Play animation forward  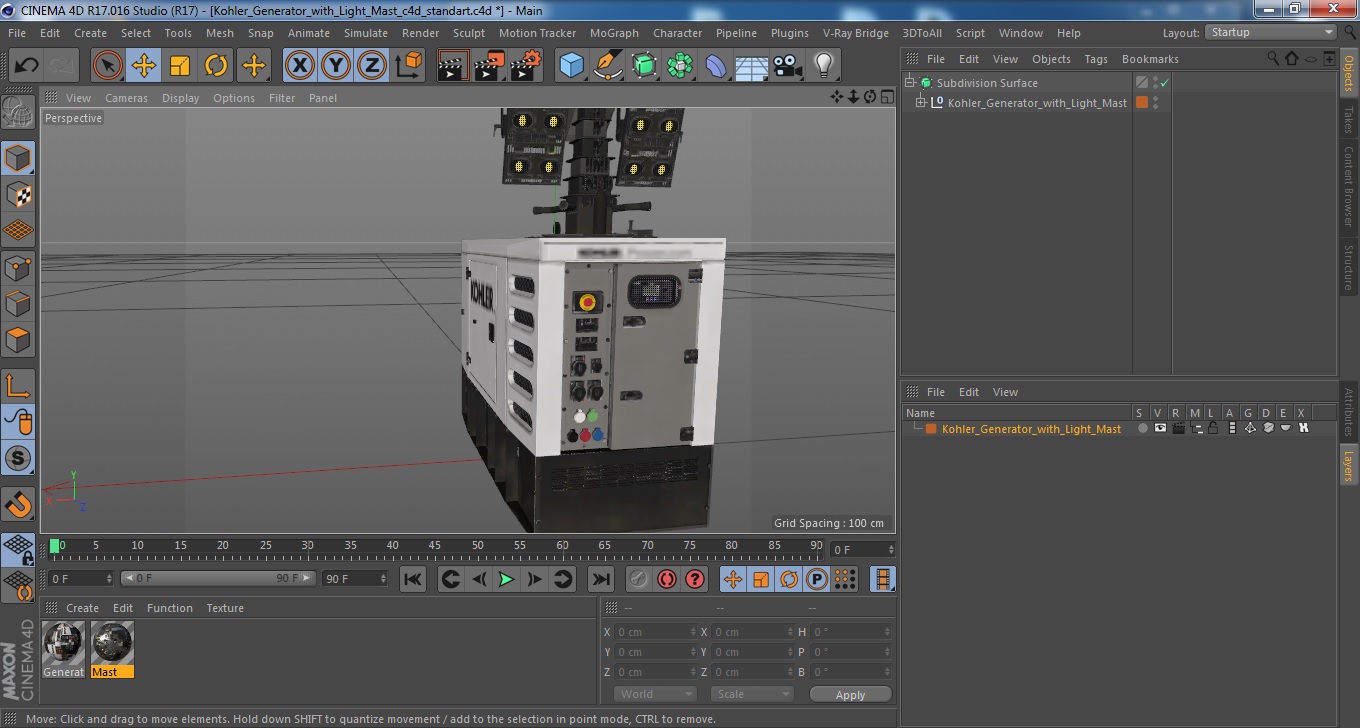click(x=506, y=579)
